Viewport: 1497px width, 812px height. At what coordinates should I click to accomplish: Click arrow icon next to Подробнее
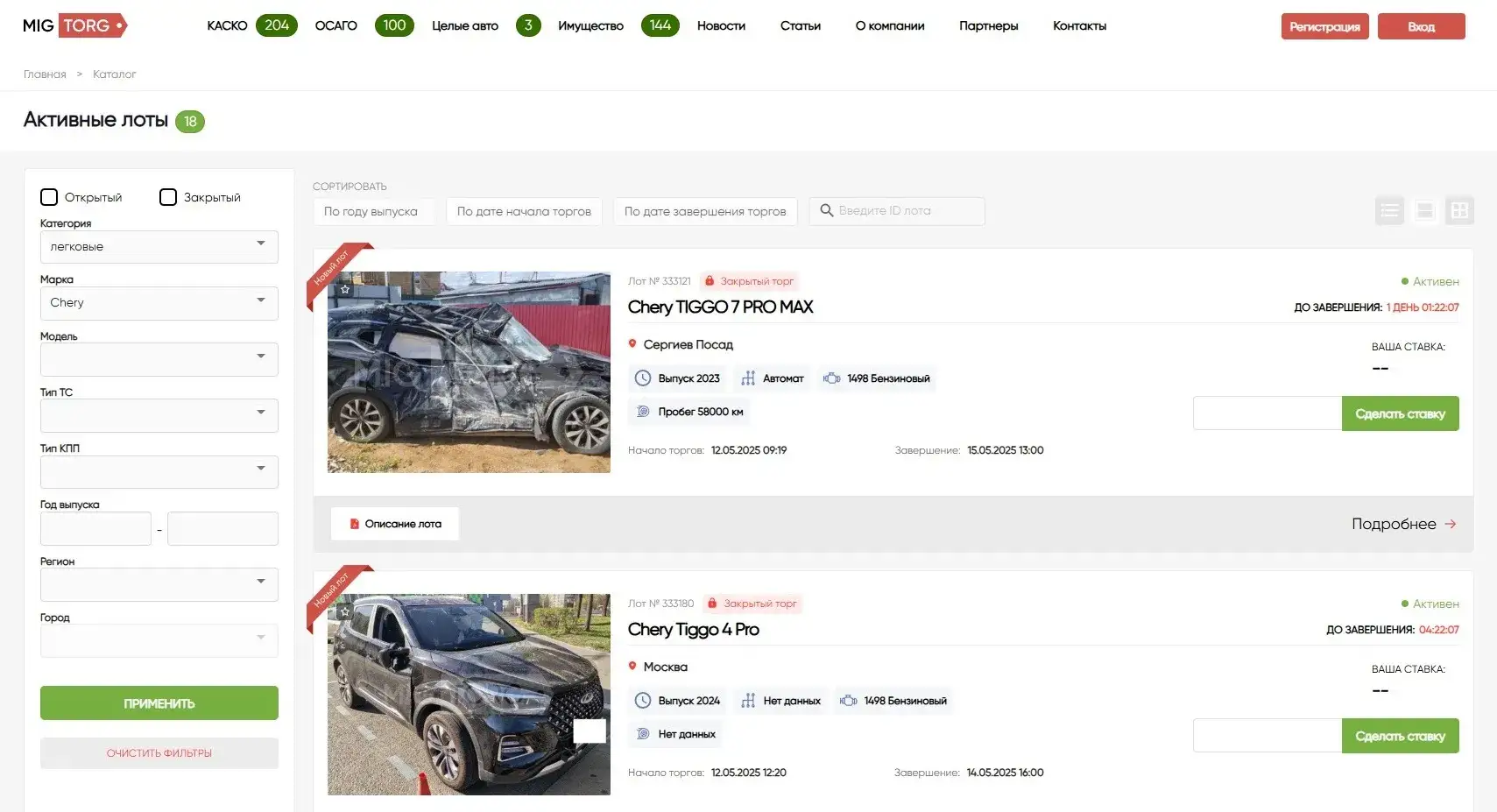click(x=1451, y=524)
